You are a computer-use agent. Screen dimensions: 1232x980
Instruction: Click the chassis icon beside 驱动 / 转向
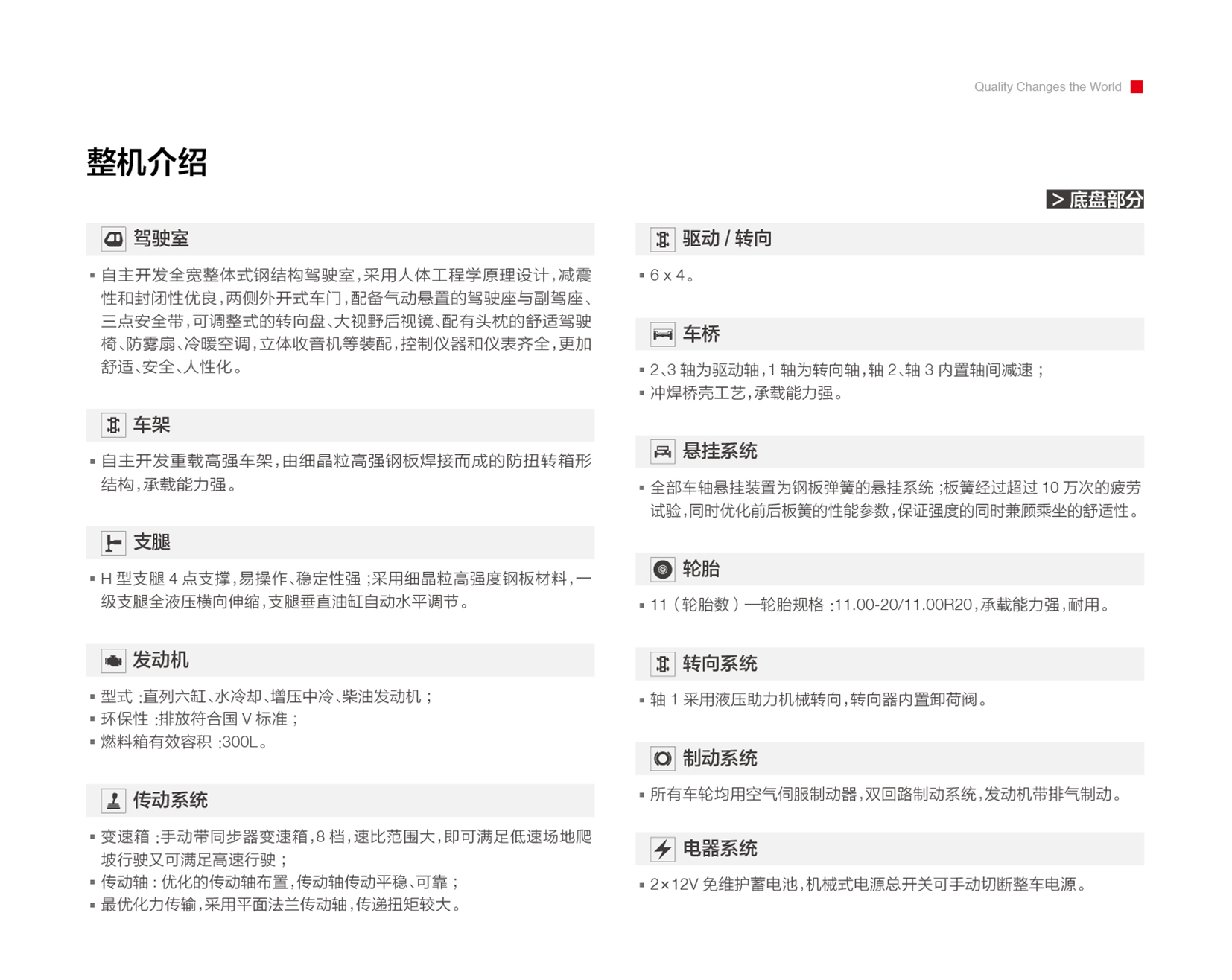point(662,239)
